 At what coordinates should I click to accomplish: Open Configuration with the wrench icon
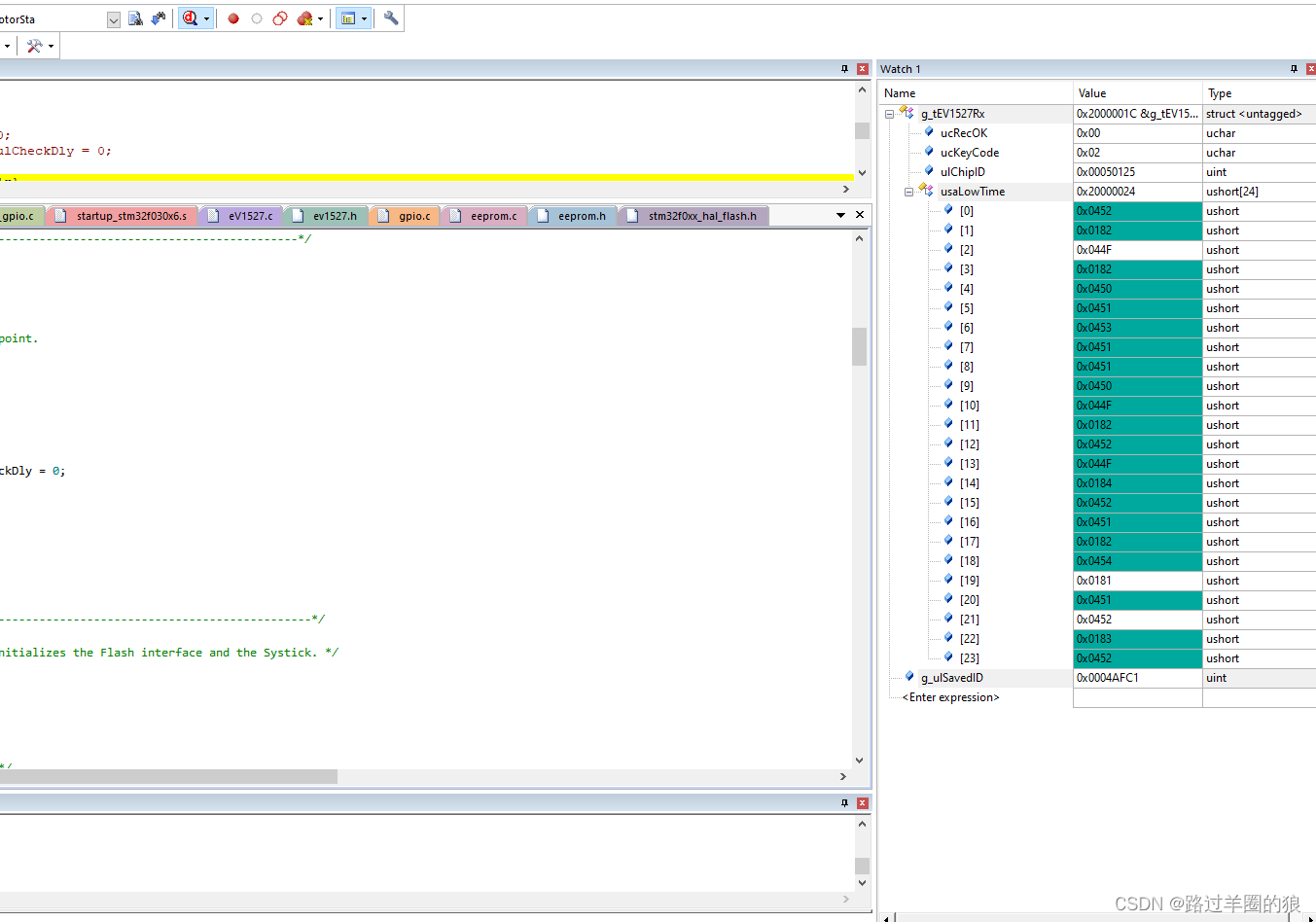click(391, 18)
